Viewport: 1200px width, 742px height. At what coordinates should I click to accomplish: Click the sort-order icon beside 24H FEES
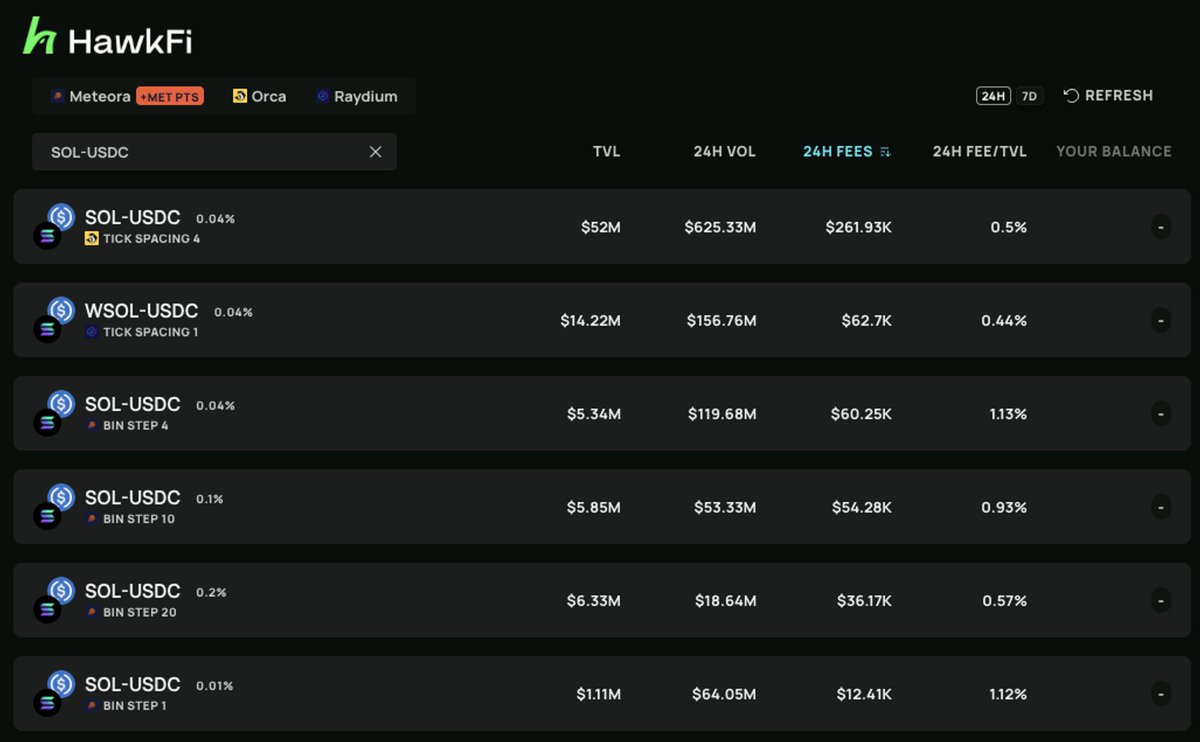(x=885, y=152)
